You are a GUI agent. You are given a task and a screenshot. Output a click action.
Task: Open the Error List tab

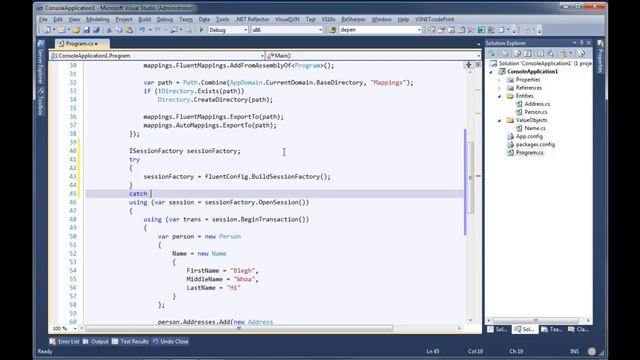pos(64,341)
